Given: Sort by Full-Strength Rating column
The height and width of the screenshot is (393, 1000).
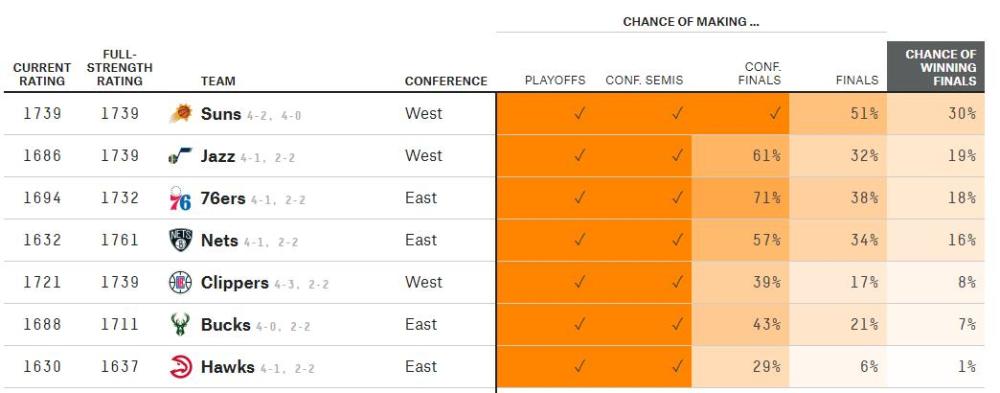Looking at the screenshot, I should click(x=120, y=68).
